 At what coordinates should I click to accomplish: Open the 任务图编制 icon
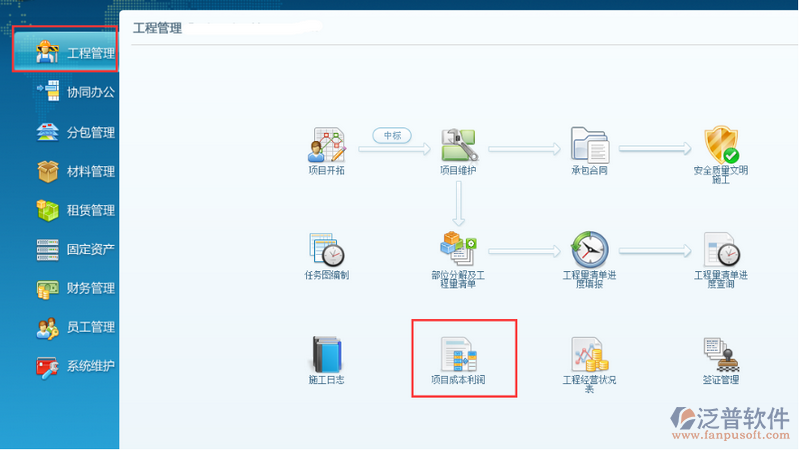(x=327, y=249)
